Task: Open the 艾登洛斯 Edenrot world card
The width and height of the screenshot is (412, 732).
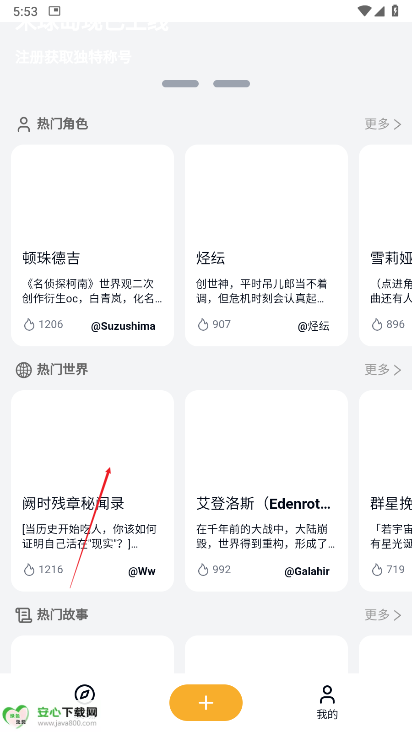Action: pyautogui.click(x=266, y=491)
